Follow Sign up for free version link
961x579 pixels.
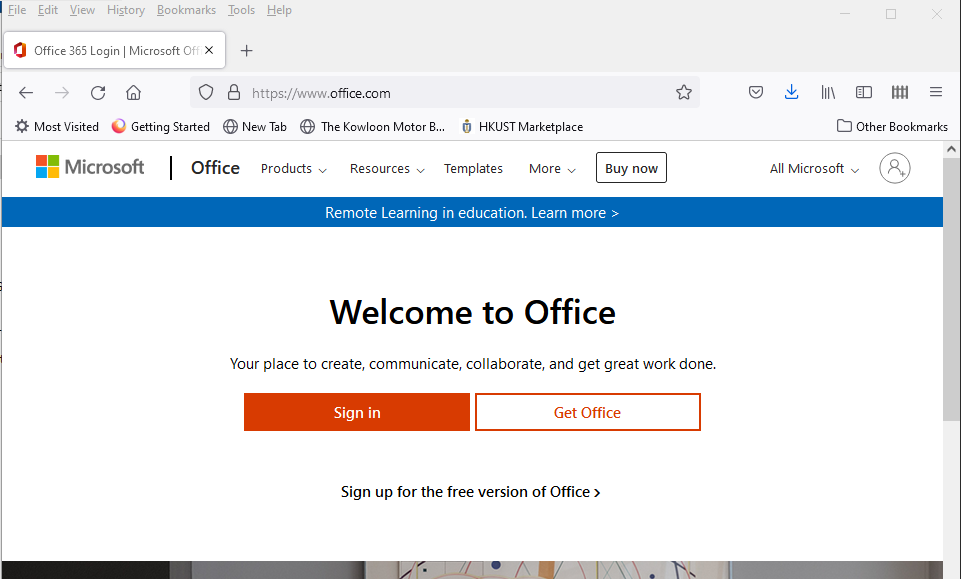click(470, 492)
